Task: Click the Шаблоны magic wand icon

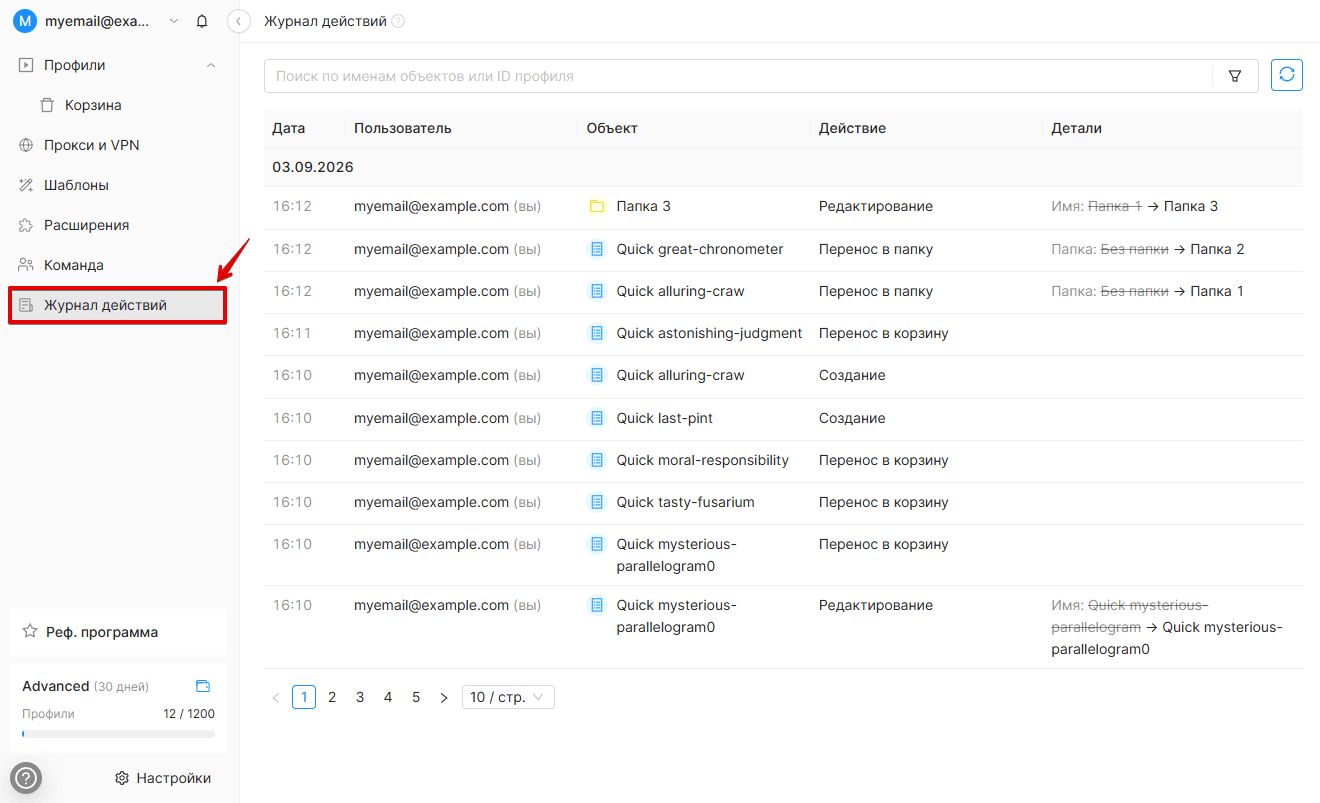Action: (x=26, y=185)
